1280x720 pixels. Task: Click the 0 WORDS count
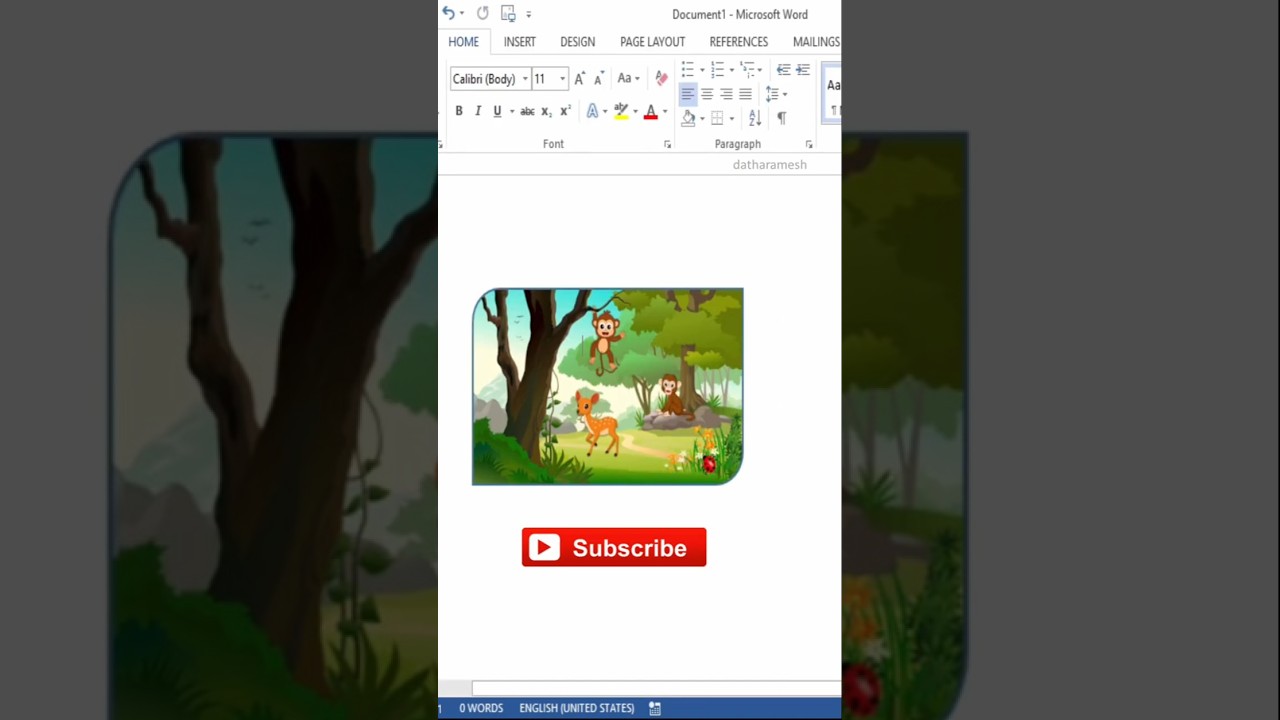click(x=481, y=708)
